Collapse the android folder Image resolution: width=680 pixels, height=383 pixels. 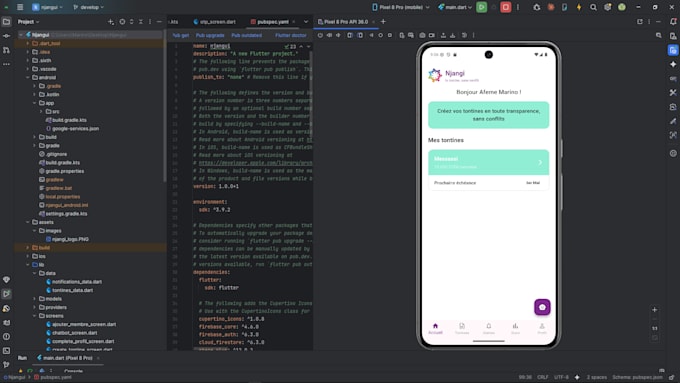(28, 77)
